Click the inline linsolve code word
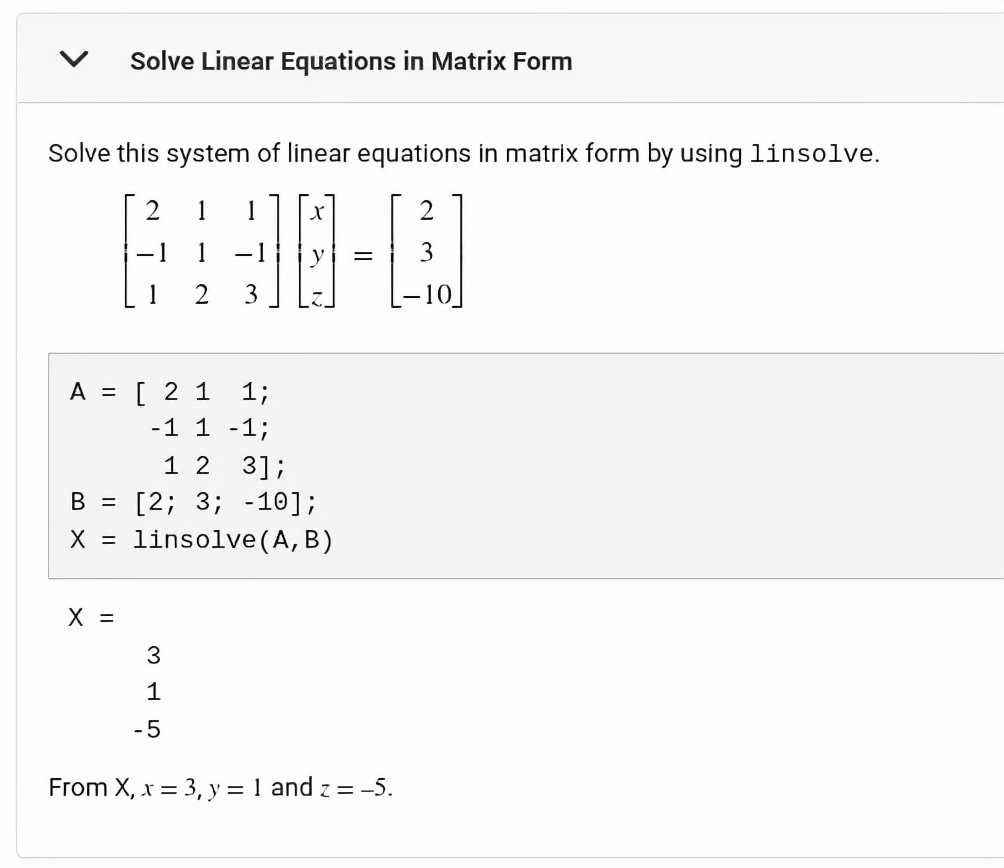 811,154
